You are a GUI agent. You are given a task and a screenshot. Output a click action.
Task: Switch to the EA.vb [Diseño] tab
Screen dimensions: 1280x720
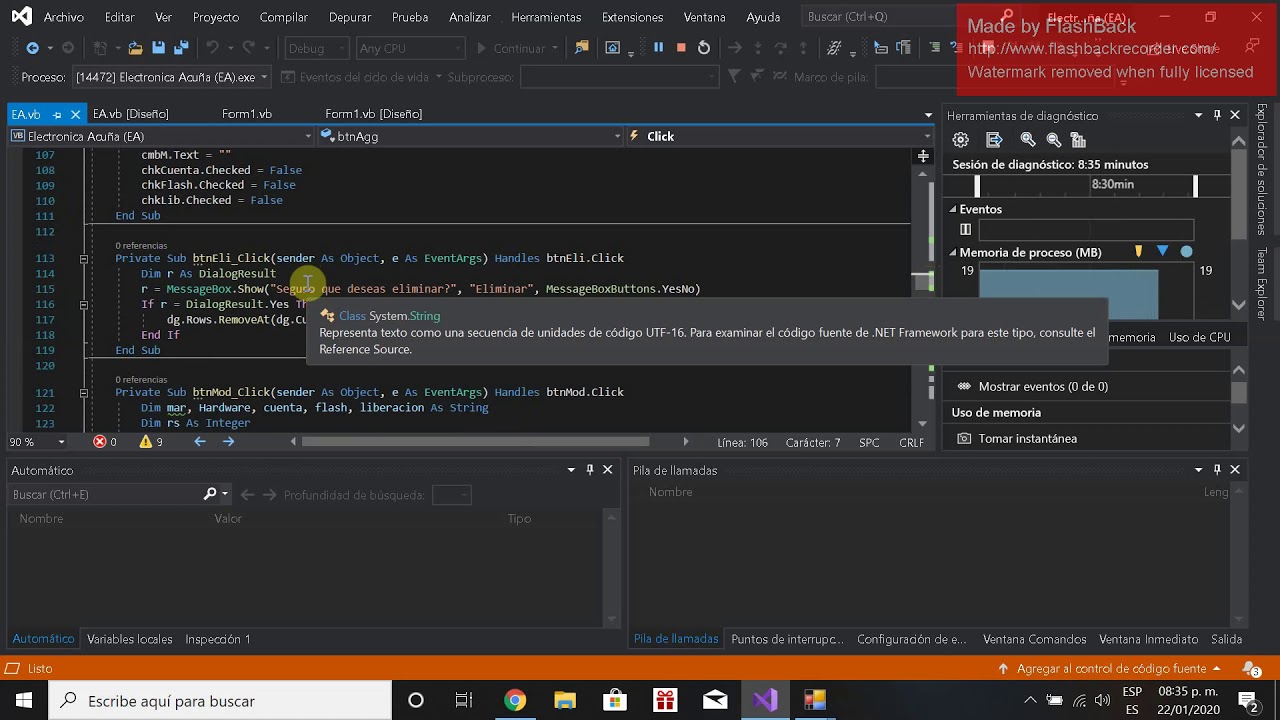click(x=131, y=114)
